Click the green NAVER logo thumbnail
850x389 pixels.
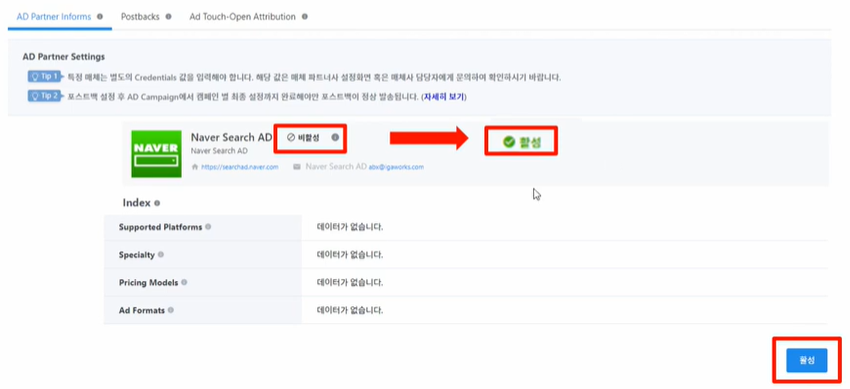(x=157, y=154)
